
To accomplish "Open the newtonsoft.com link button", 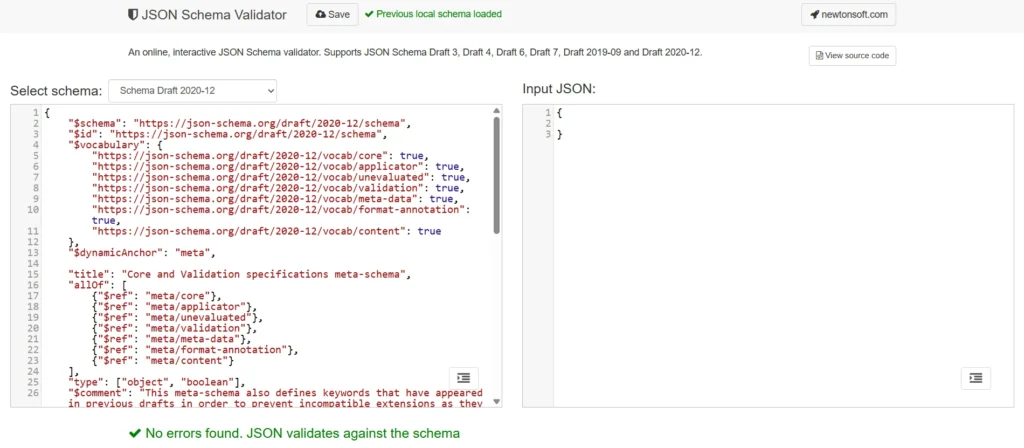I will (x=848, y=14).
